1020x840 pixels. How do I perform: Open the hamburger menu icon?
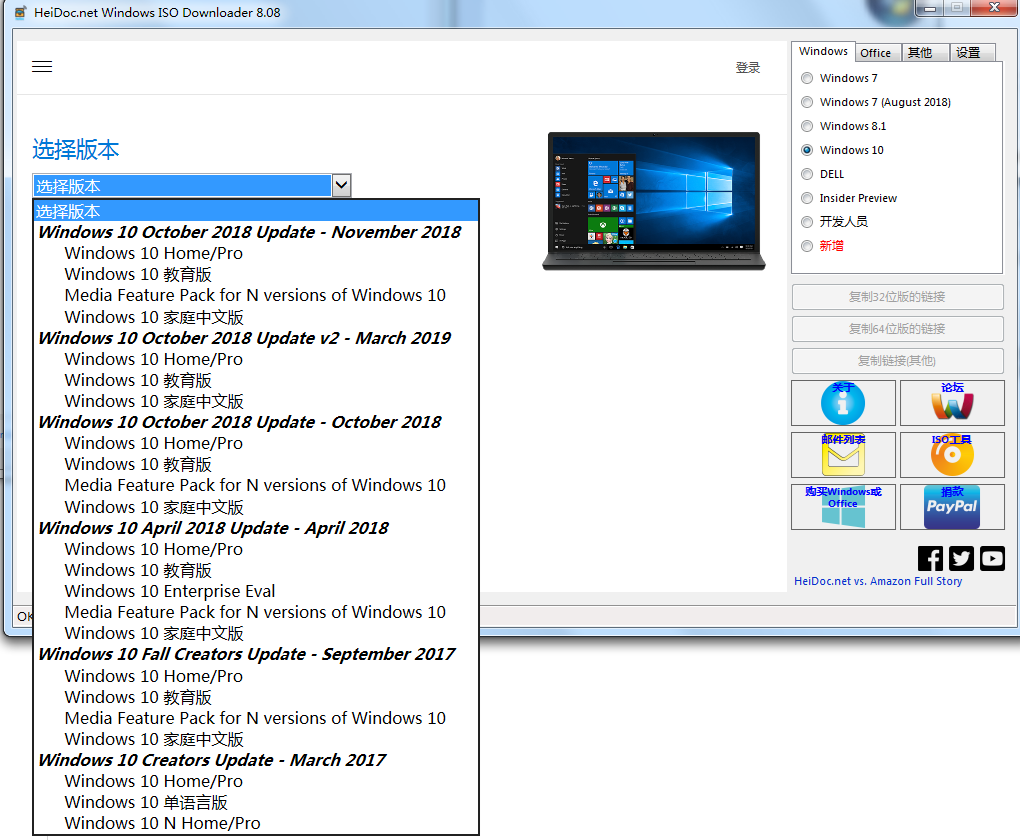click(42, 66)
